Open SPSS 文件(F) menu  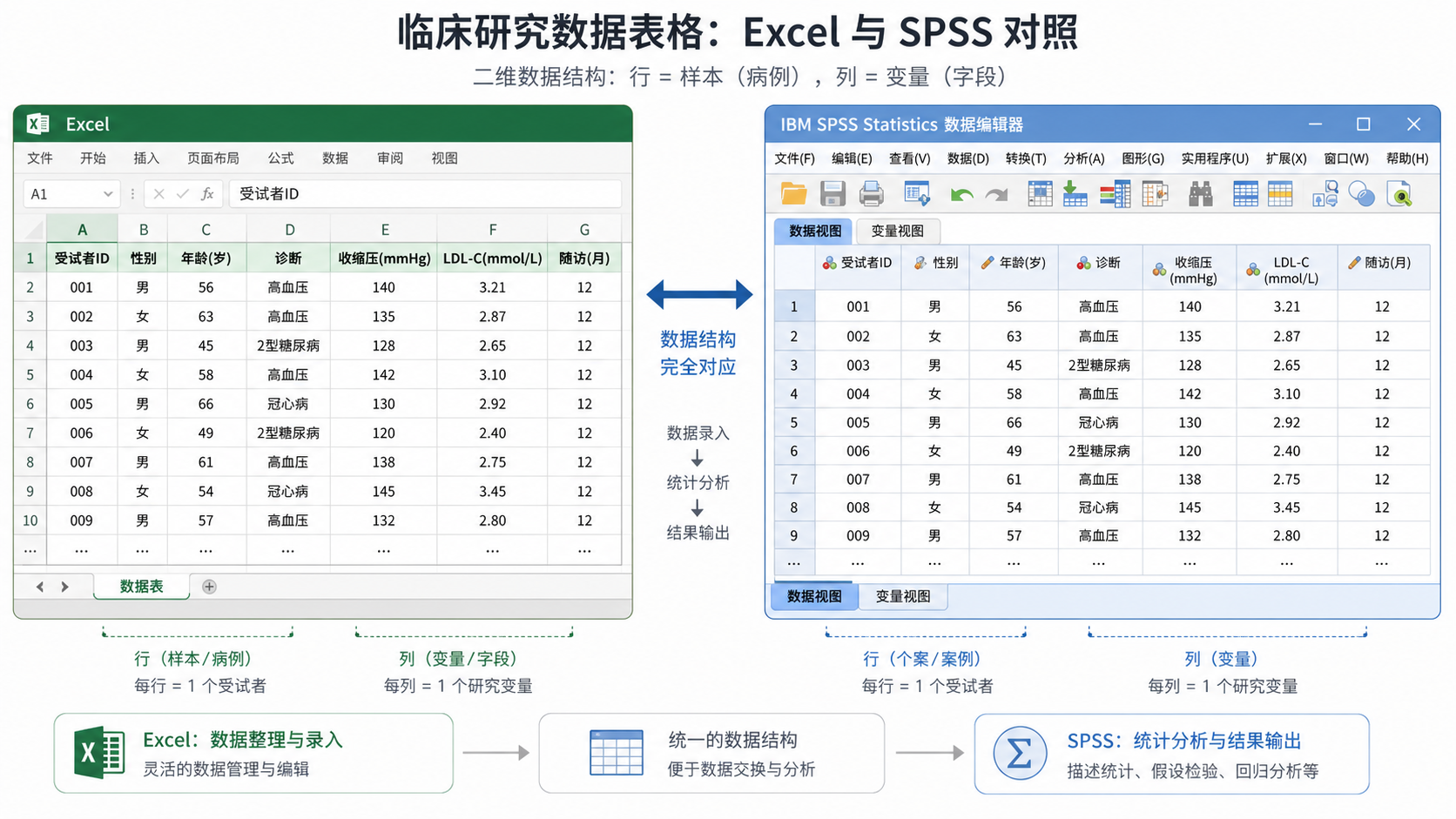point(795,158)
